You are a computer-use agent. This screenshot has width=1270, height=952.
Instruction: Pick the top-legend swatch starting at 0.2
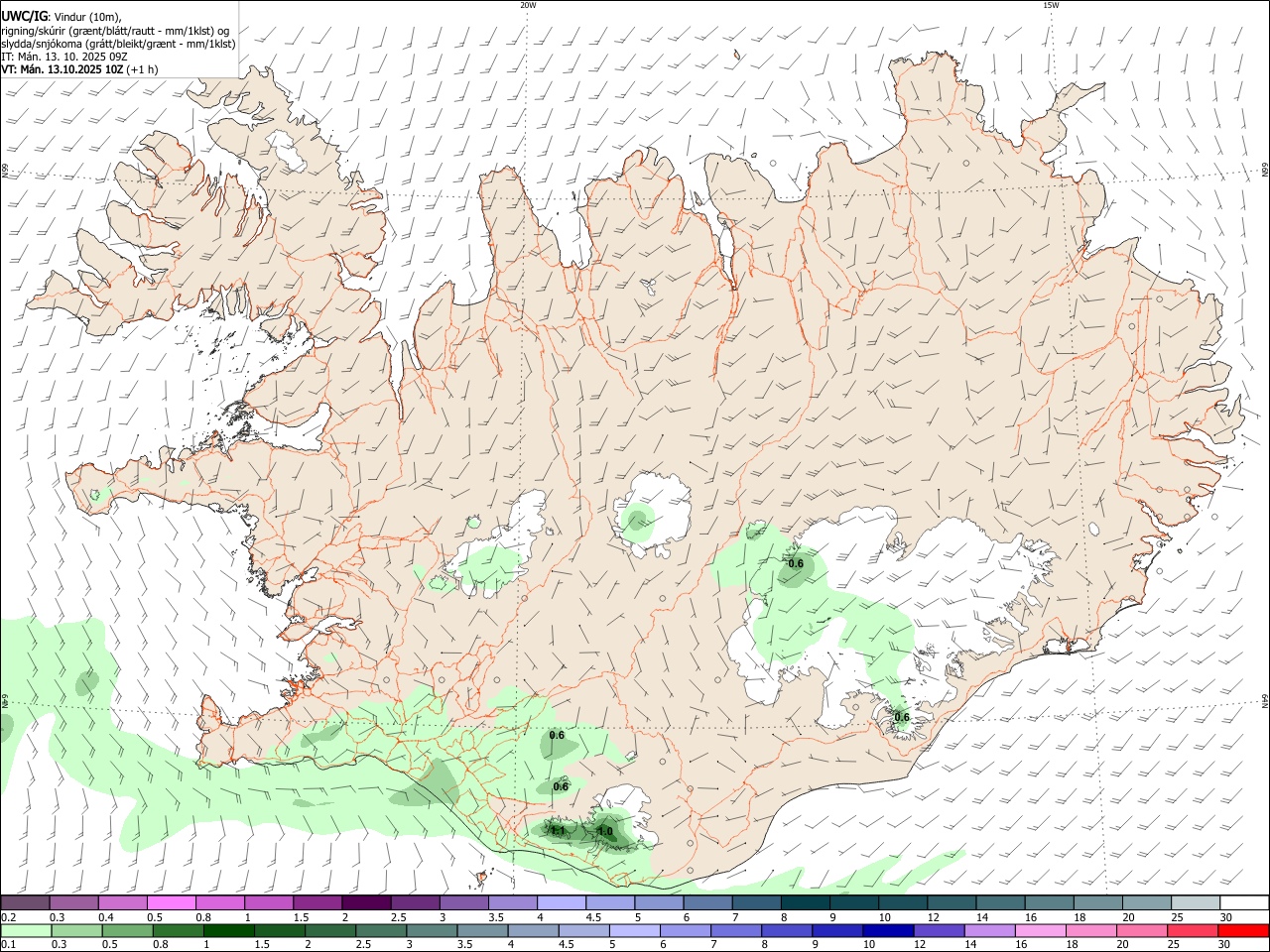click(25, 903)
